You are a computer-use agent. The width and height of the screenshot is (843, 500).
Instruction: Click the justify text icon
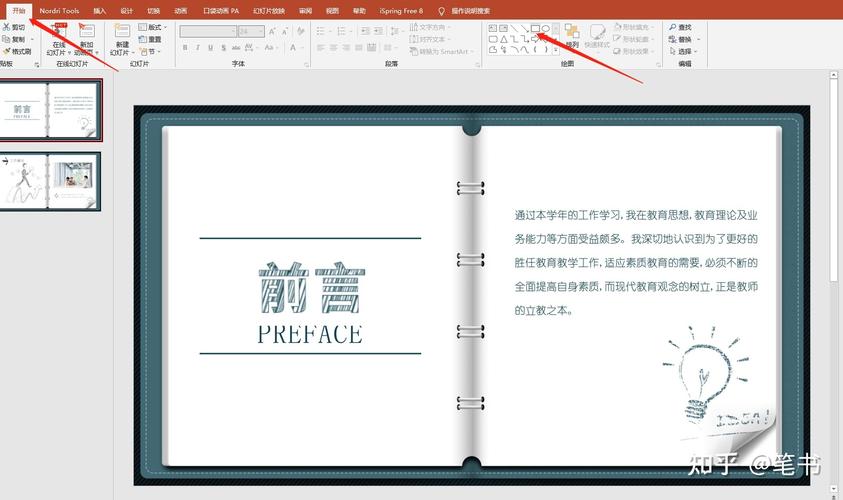(x=359, y=48)
